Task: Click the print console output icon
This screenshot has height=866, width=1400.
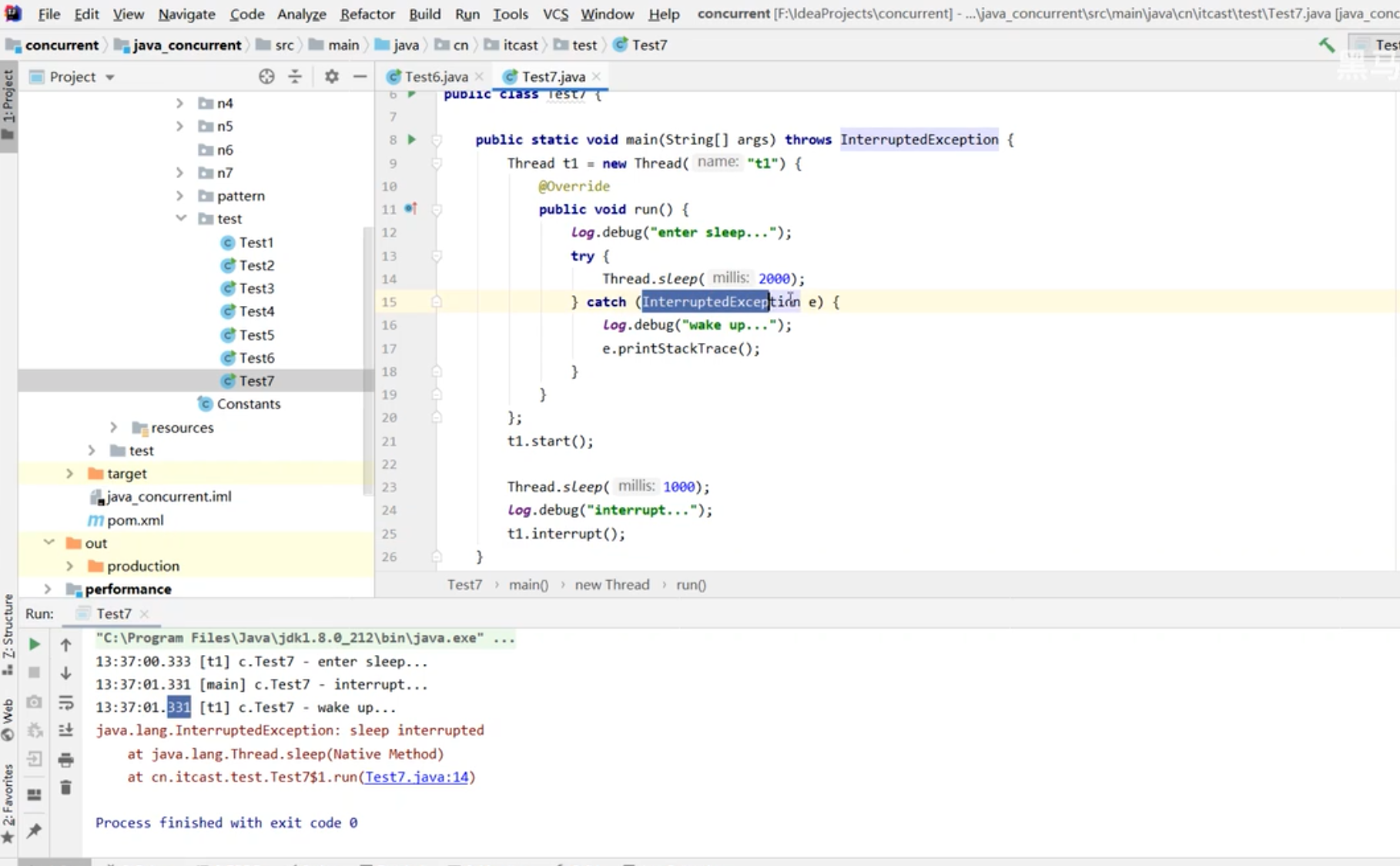Action: coord(66,760)
